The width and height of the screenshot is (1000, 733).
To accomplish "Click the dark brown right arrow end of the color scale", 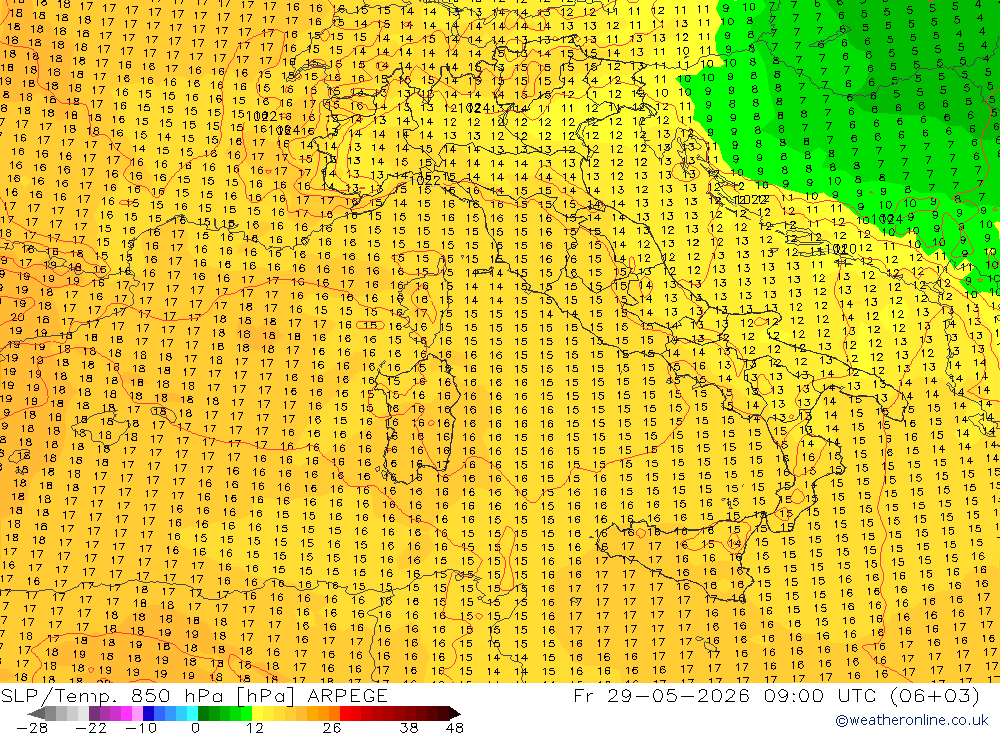I will [x=455, y=713].
